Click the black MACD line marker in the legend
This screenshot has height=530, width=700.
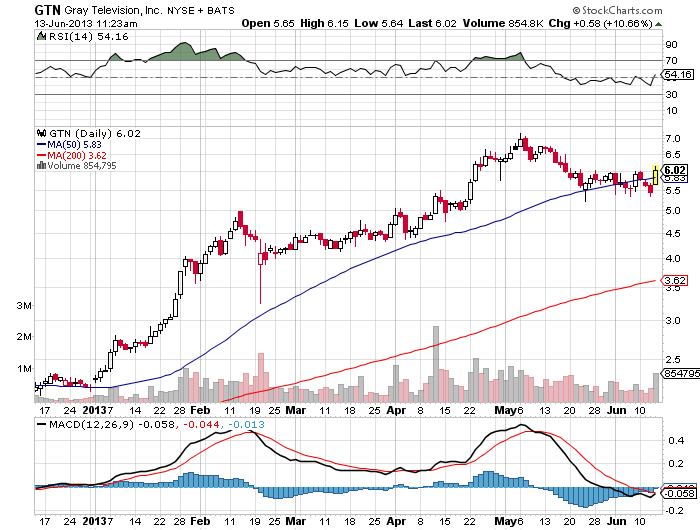pos(42,424)
